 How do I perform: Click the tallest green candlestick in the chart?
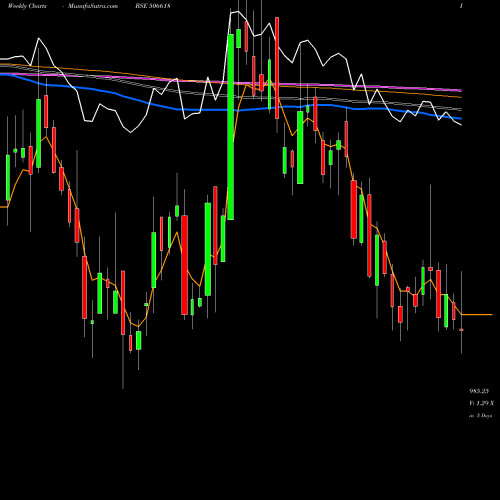click(231, 127)
